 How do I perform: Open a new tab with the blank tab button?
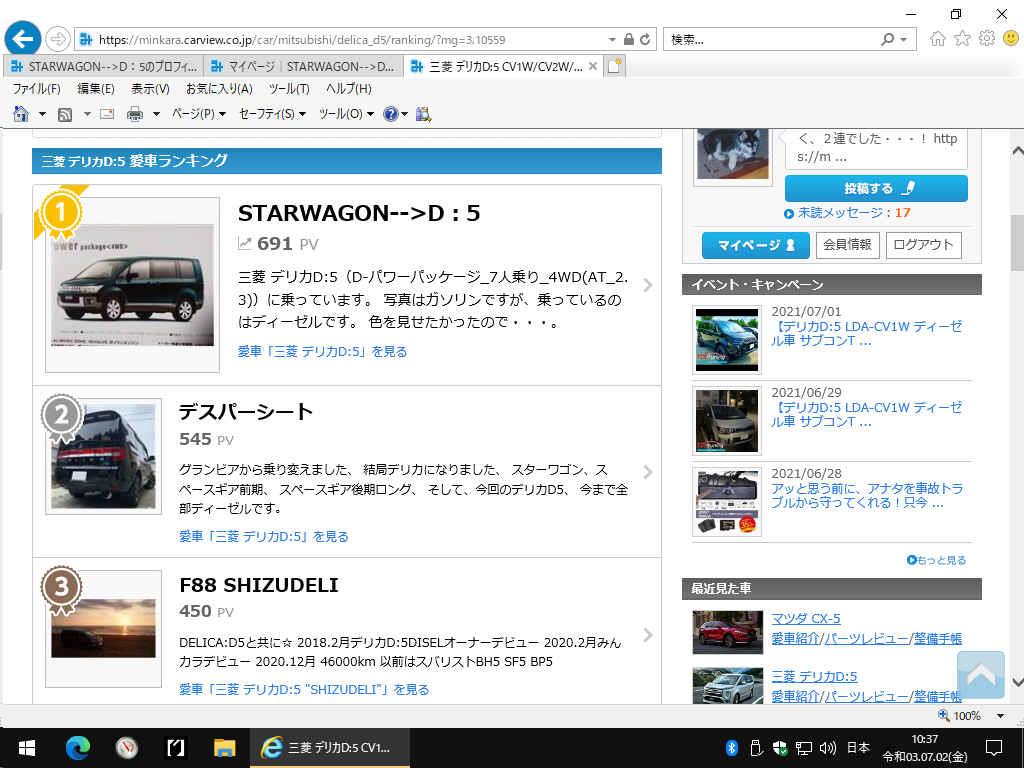pyautogui.click(x=615, y=66)
